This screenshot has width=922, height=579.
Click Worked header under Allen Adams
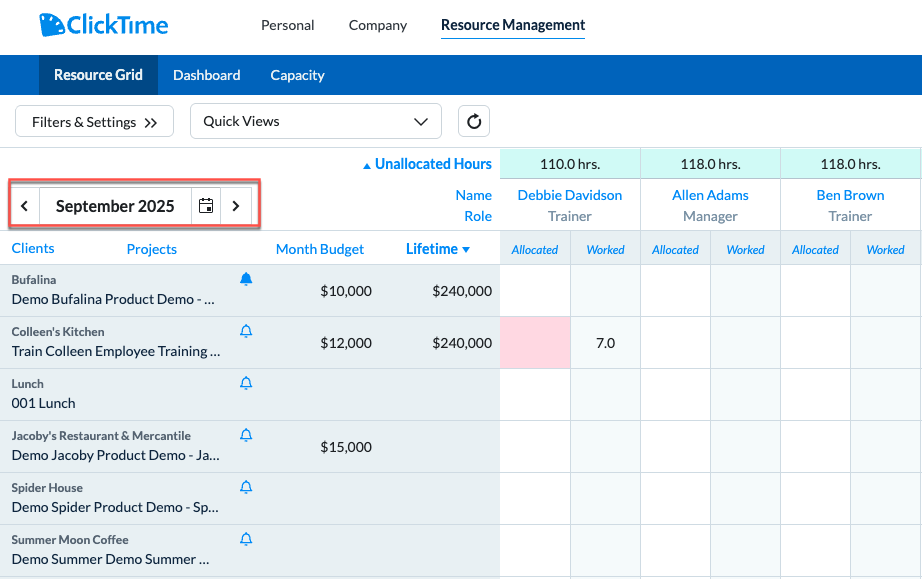[x=746, y=250]
